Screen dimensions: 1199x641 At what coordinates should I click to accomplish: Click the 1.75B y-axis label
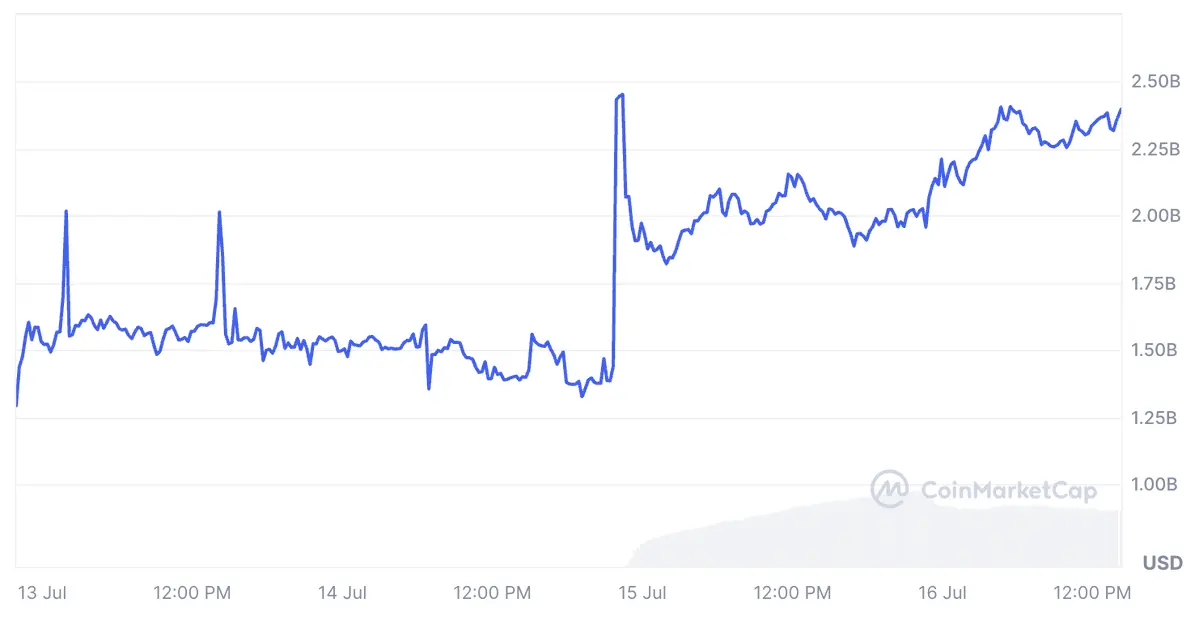(1154, 284)
